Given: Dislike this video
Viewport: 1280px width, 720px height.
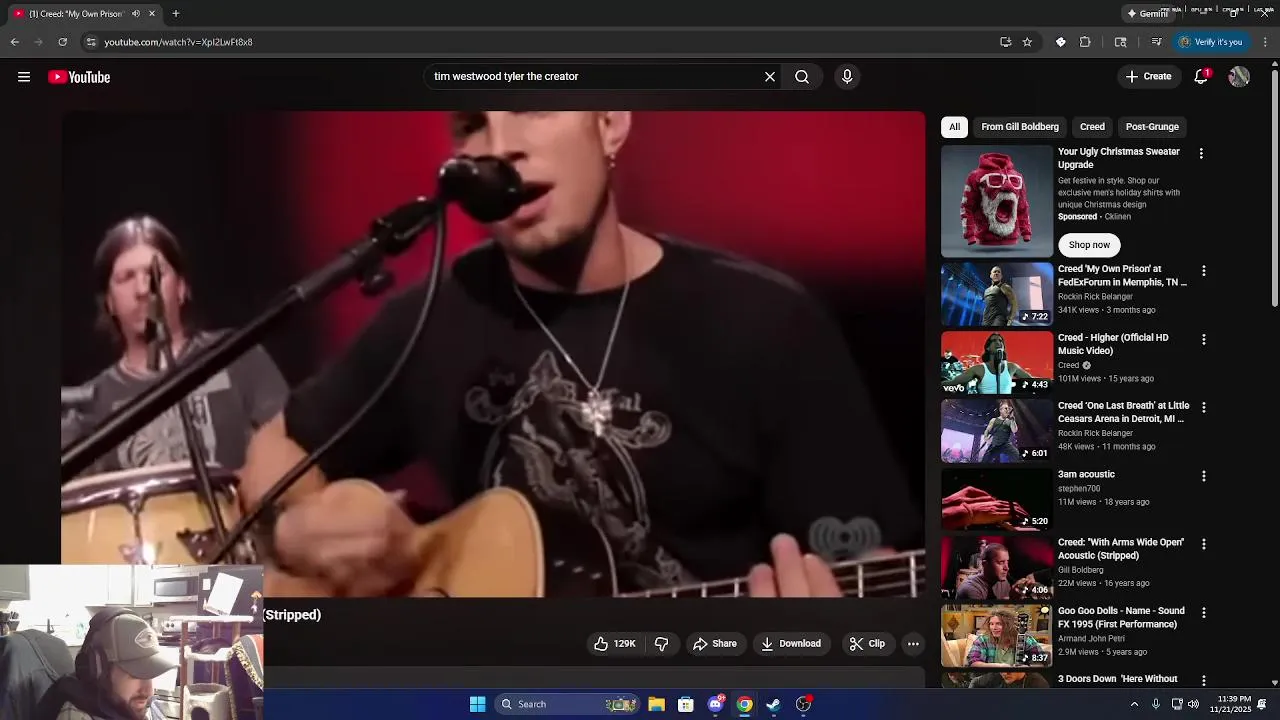Looking at the screenshot, I should (661, 644).
